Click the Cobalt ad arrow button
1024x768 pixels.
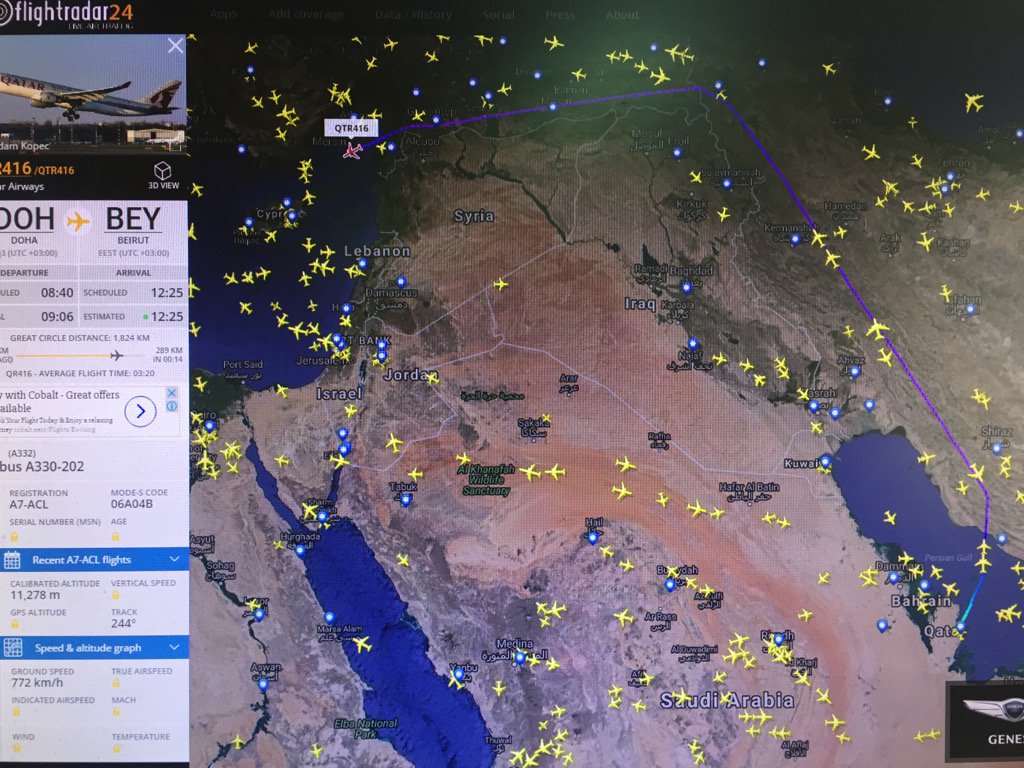(140, 411)
